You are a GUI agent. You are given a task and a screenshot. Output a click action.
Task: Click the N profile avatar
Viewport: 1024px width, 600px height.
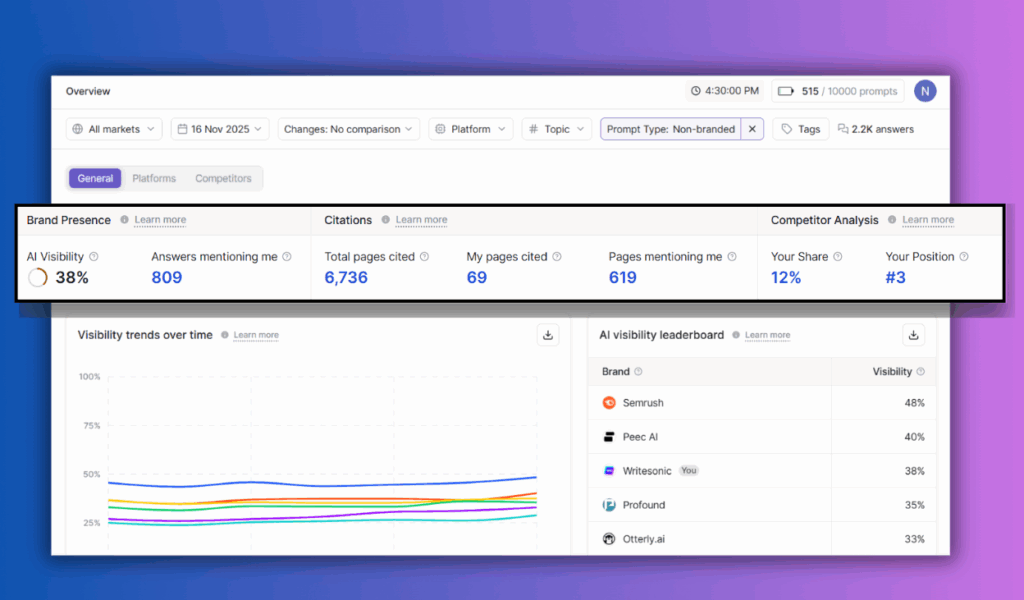tap(925, 90)
